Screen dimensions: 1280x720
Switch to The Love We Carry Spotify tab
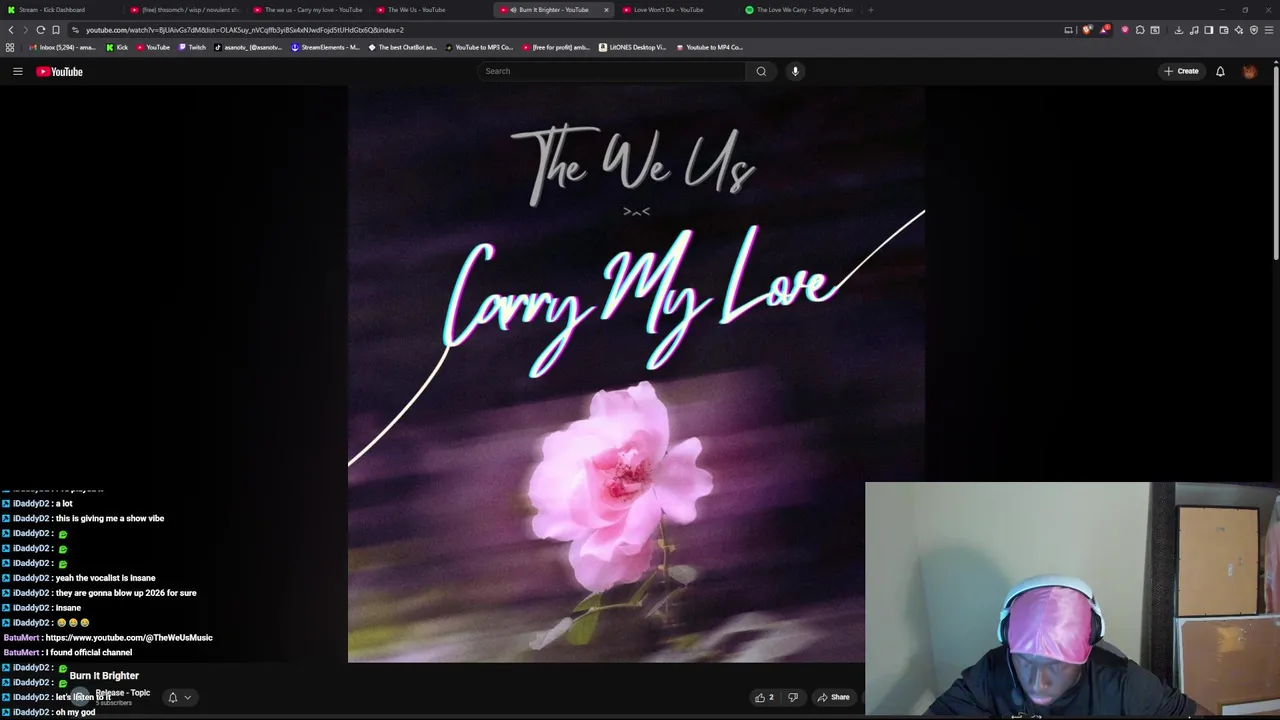point(799,10)
